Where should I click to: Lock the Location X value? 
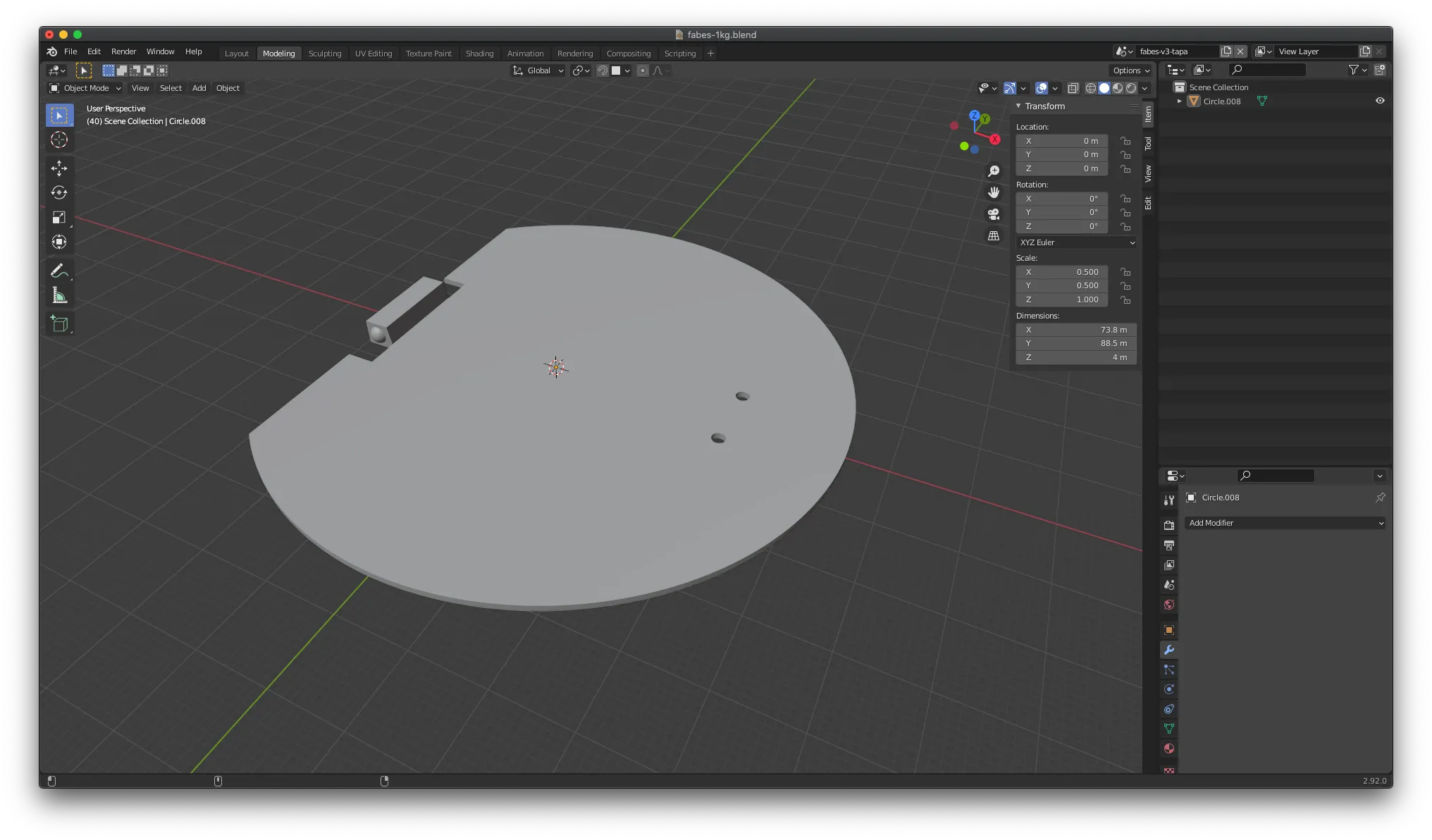(1125, 141)
